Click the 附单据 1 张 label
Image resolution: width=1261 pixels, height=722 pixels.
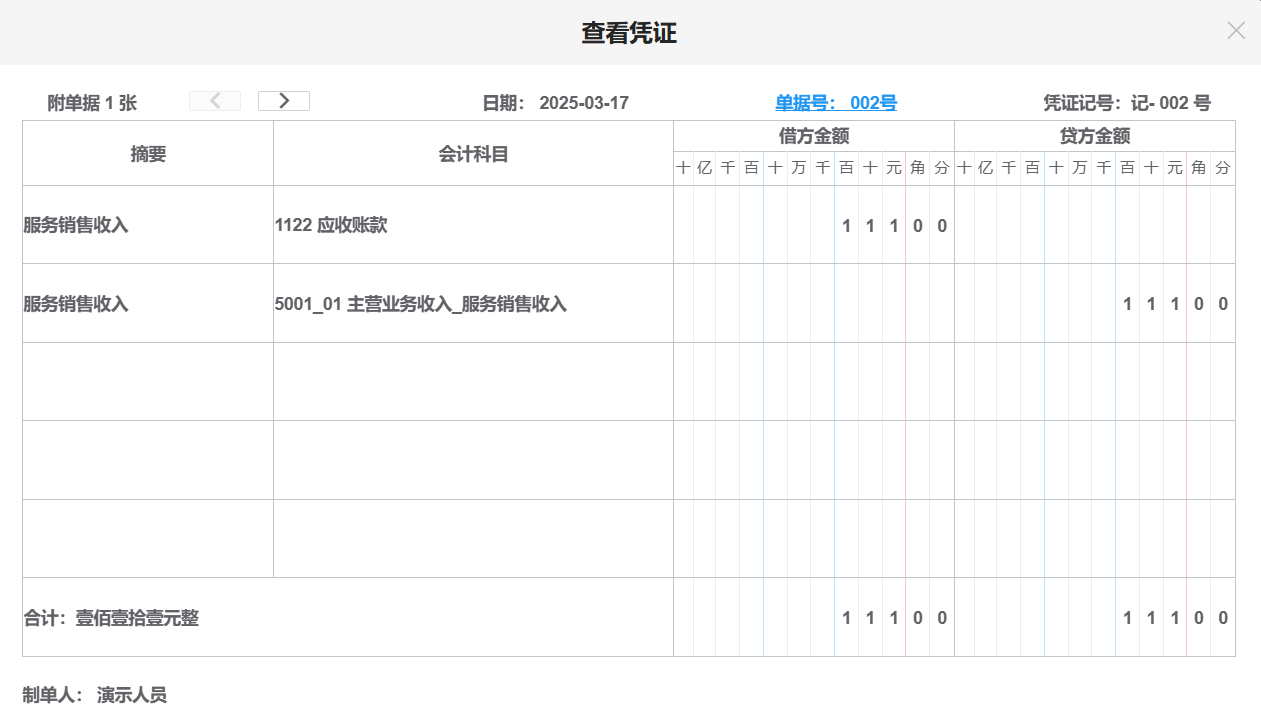click(x=92, y=102)
